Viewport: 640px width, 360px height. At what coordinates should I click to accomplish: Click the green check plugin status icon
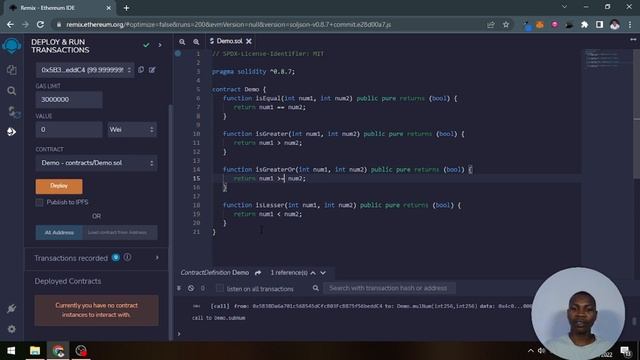146,45
